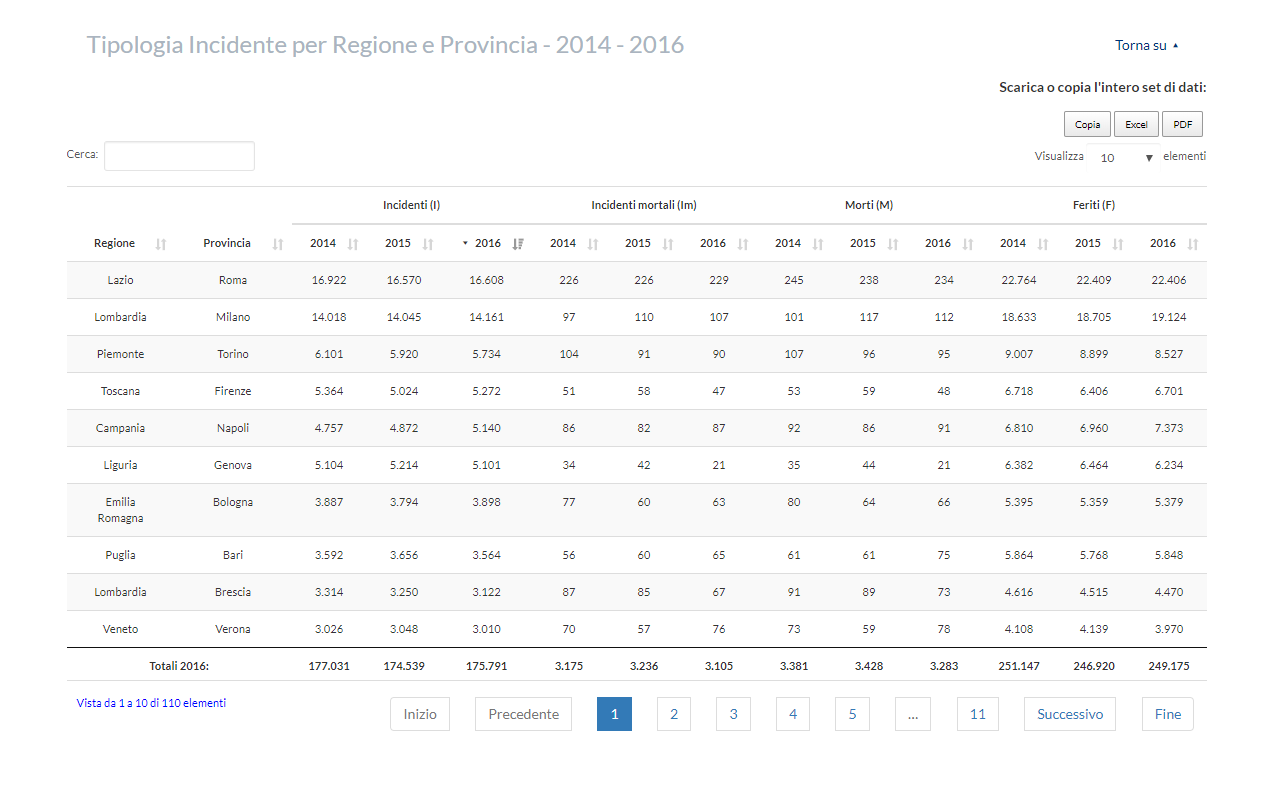1270x789 pixels.
Task: Go to next page with Successivo
Action: pyautogui.click(x=1070, y=714)
